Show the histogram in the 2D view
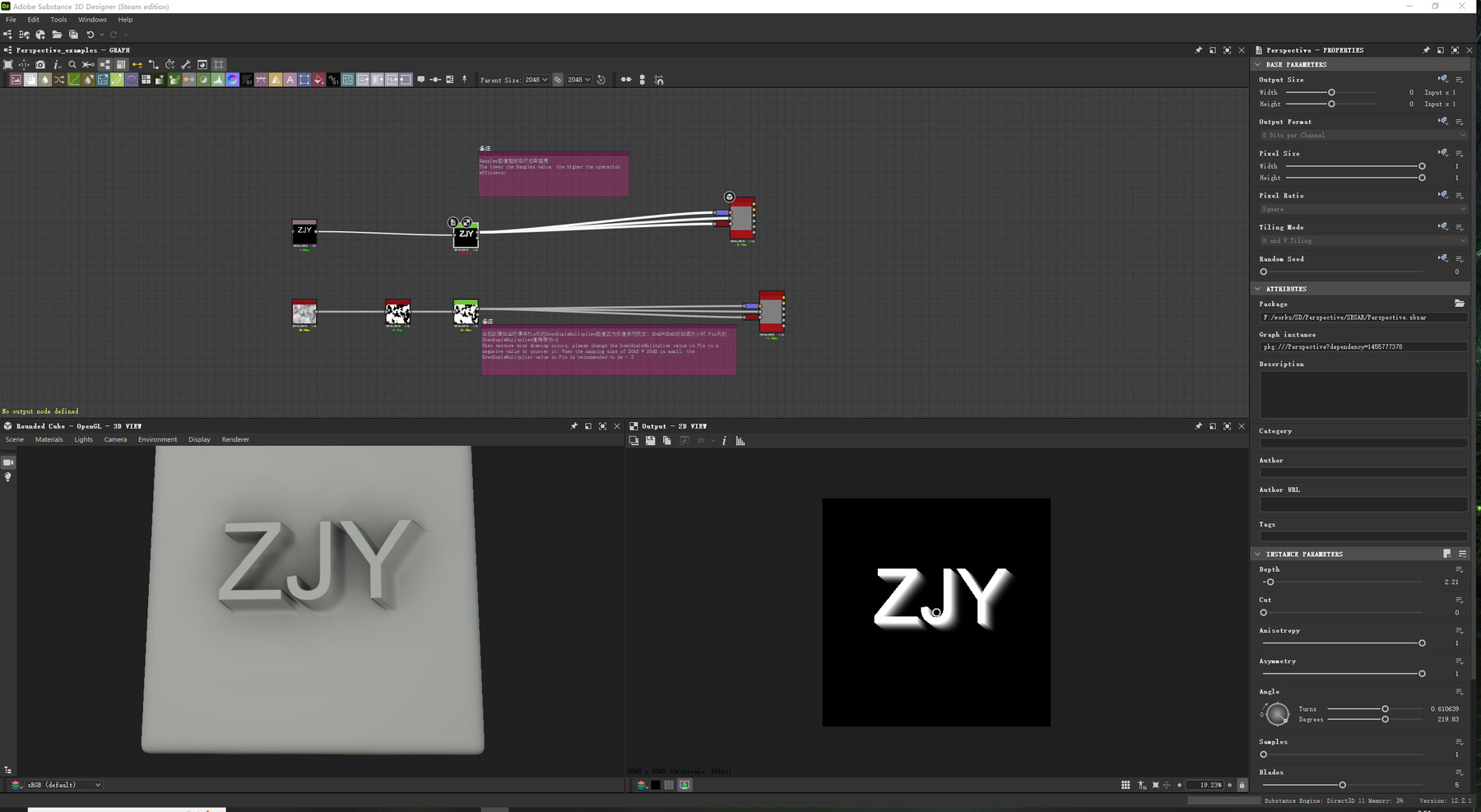This screenshot has width=1481, height=812. (x=740, y=440)
